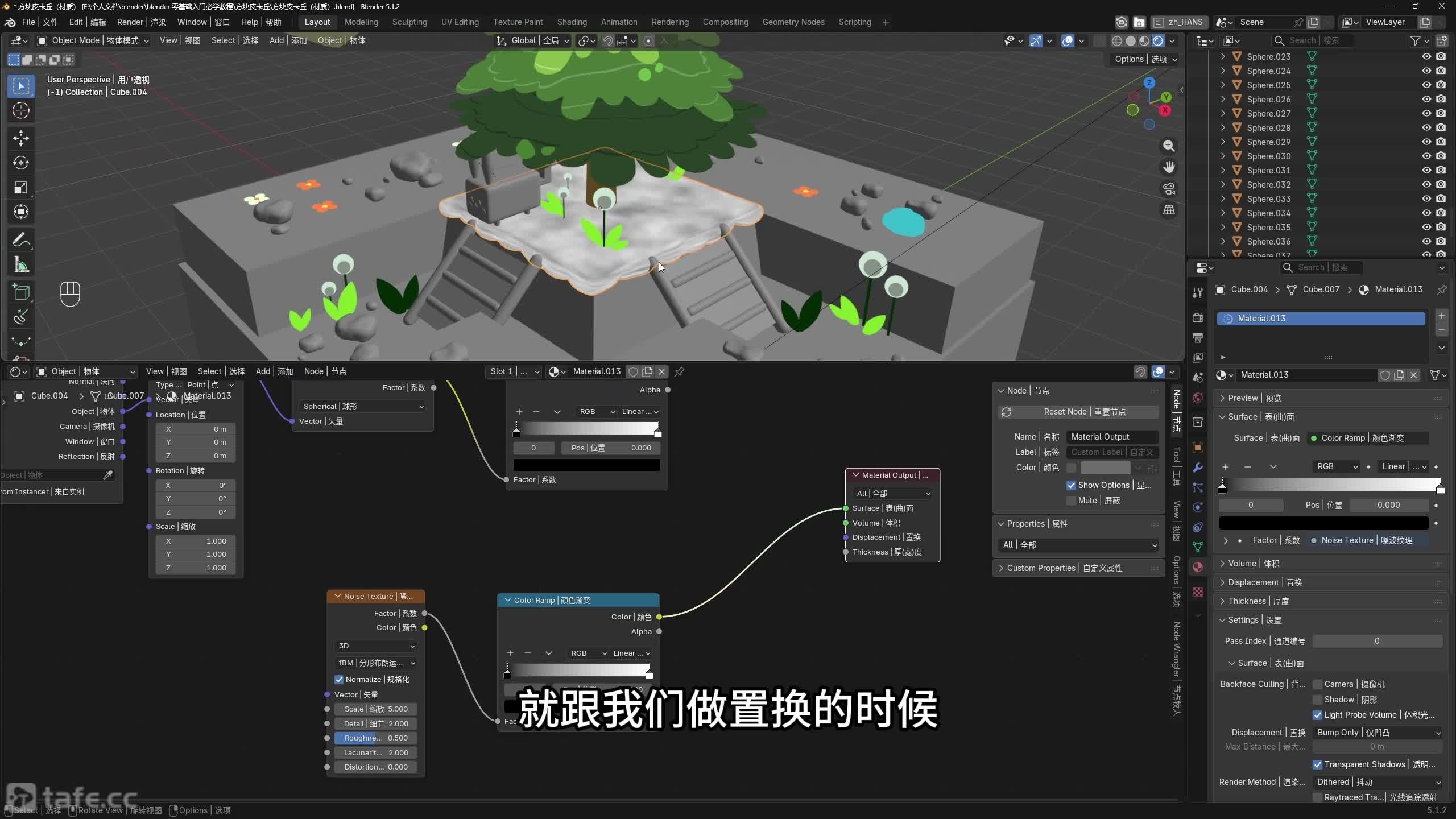This screenshot has width=1456, height=819.
Task: Disable Sphere.030 in renders
Action: [x=1441, y=156]
